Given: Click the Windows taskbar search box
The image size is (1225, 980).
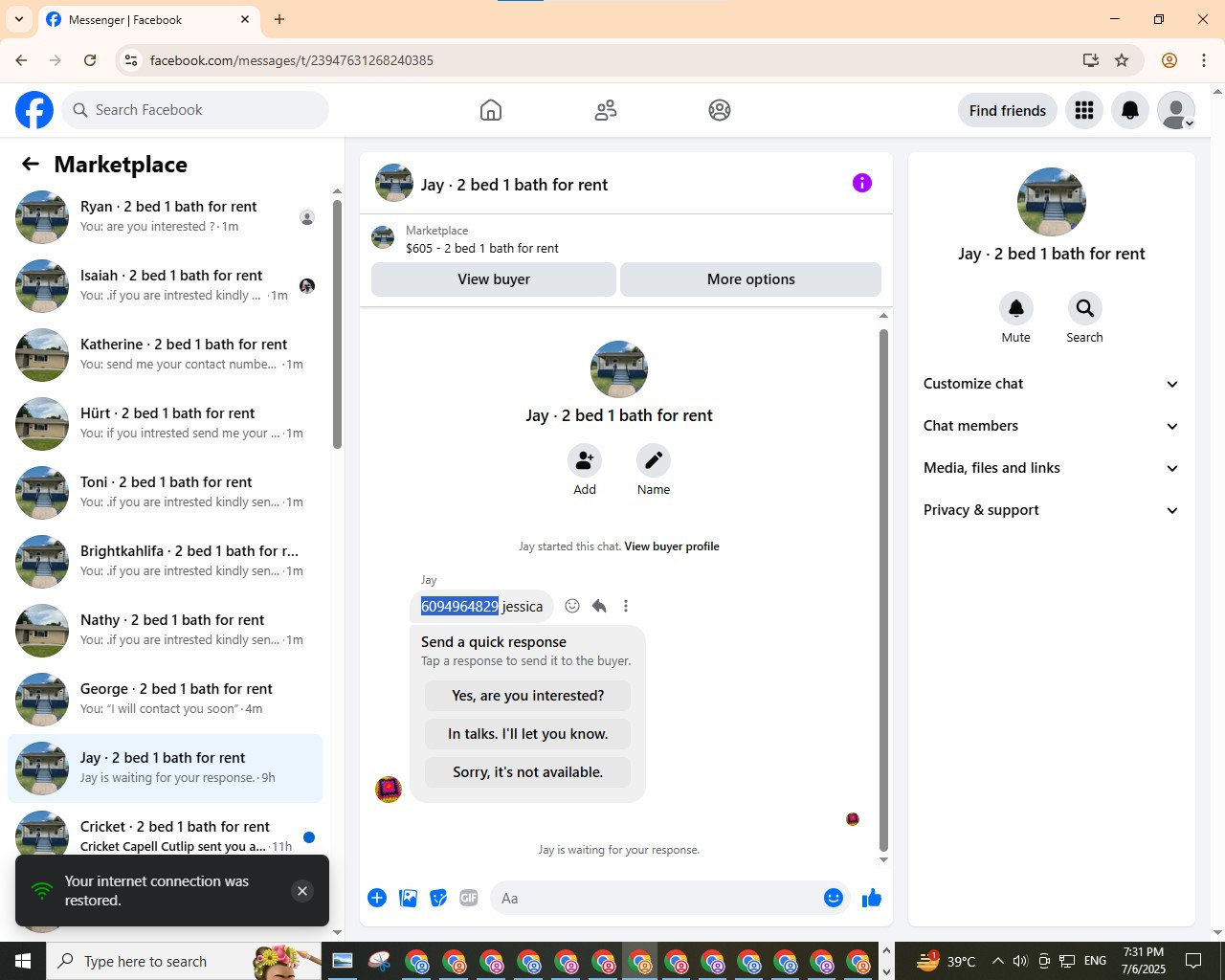Looking at the screenshot, I should (x=184, y=961).
